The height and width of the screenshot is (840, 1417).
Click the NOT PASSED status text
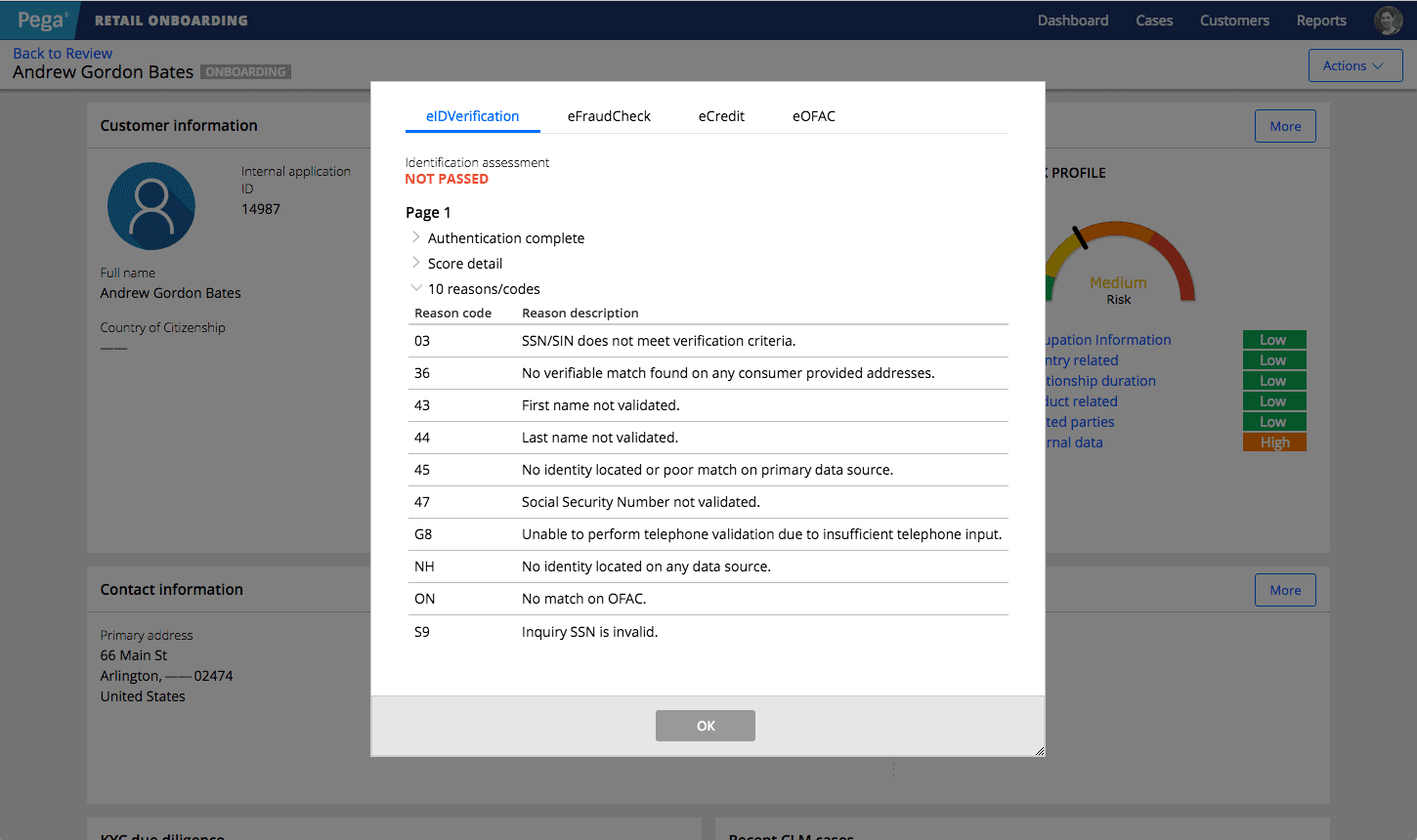point(447,179)
